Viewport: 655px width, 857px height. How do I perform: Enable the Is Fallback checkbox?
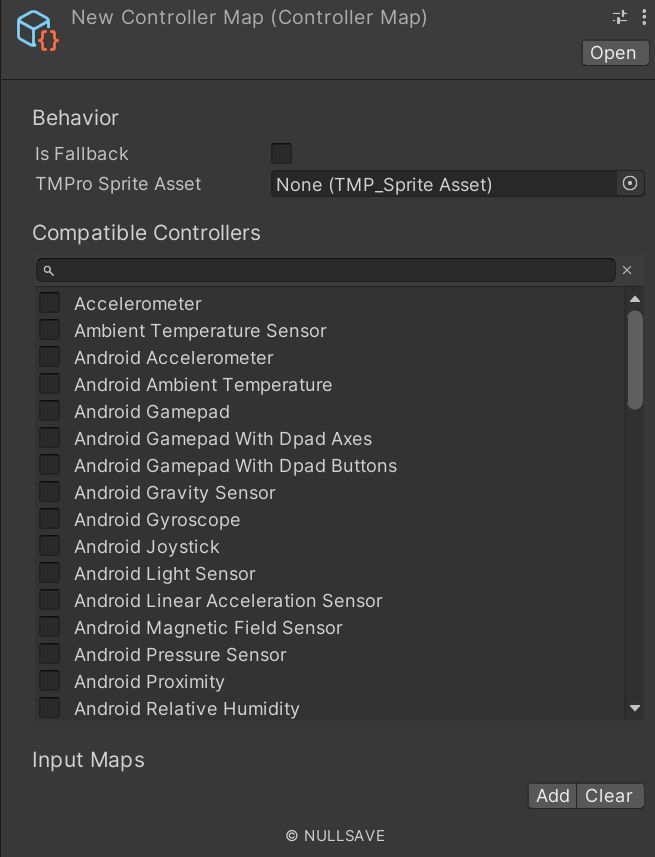[281, 153]
